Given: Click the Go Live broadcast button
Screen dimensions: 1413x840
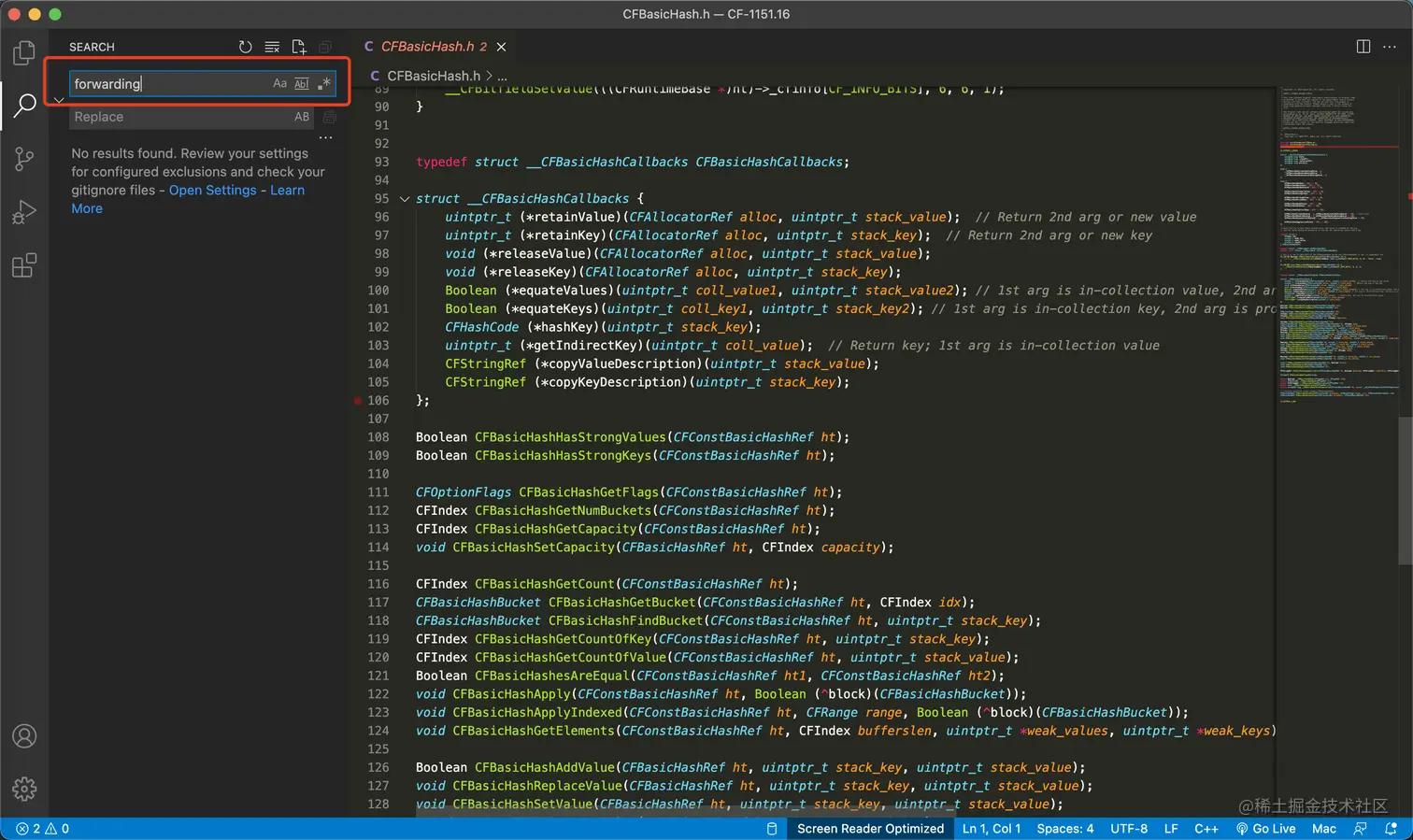Looking at the screenshot, I should point(1266,829).
